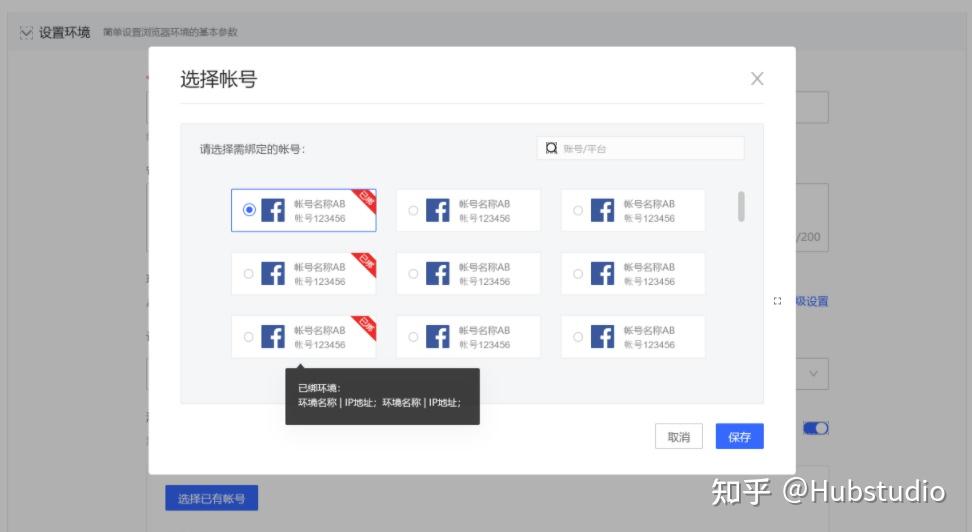Focus the 帐号/平台 search field
Viewport: 972px width, 532px height.
(640, 148)
